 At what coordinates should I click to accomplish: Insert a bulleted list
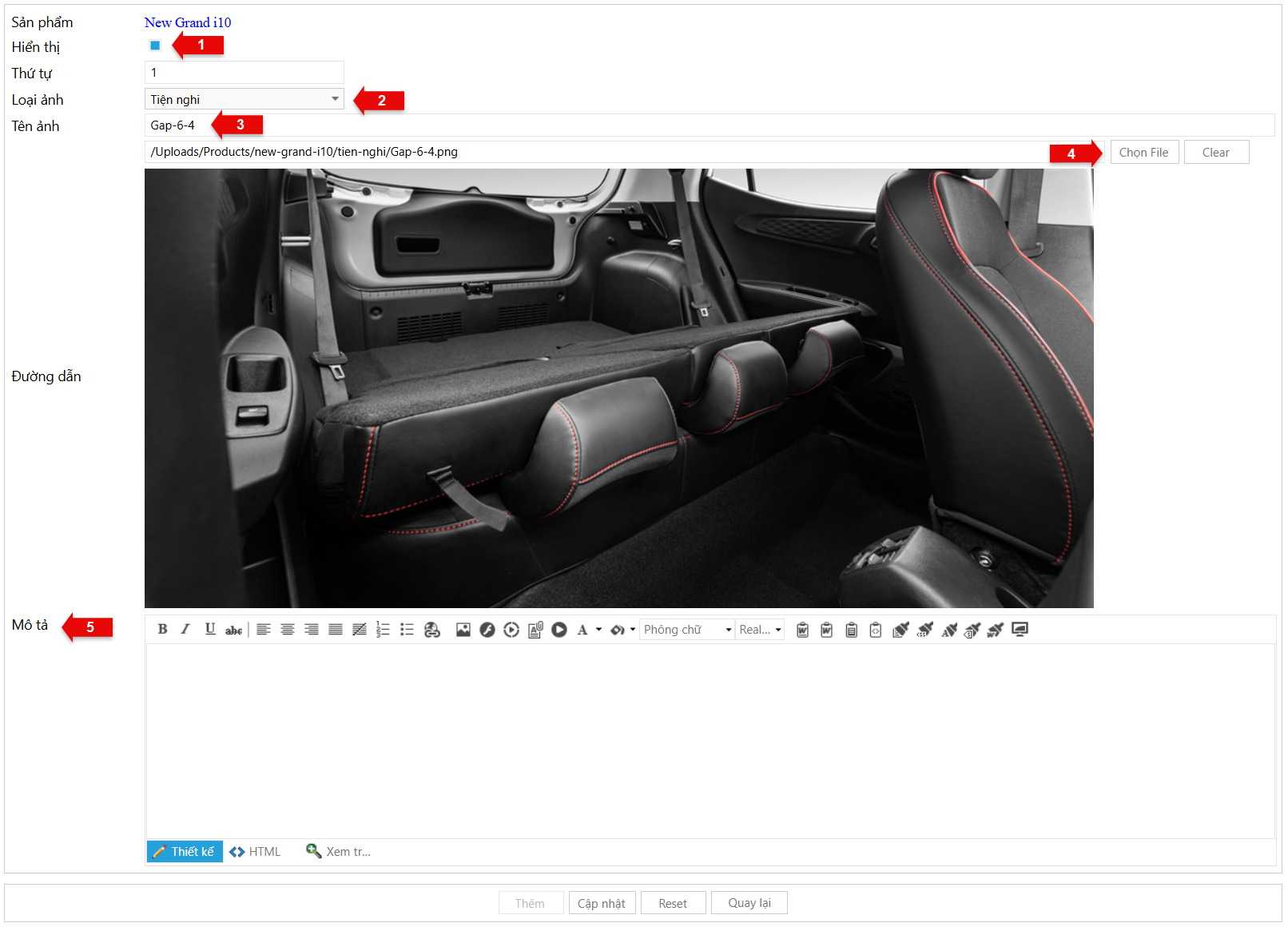point(407,630)
